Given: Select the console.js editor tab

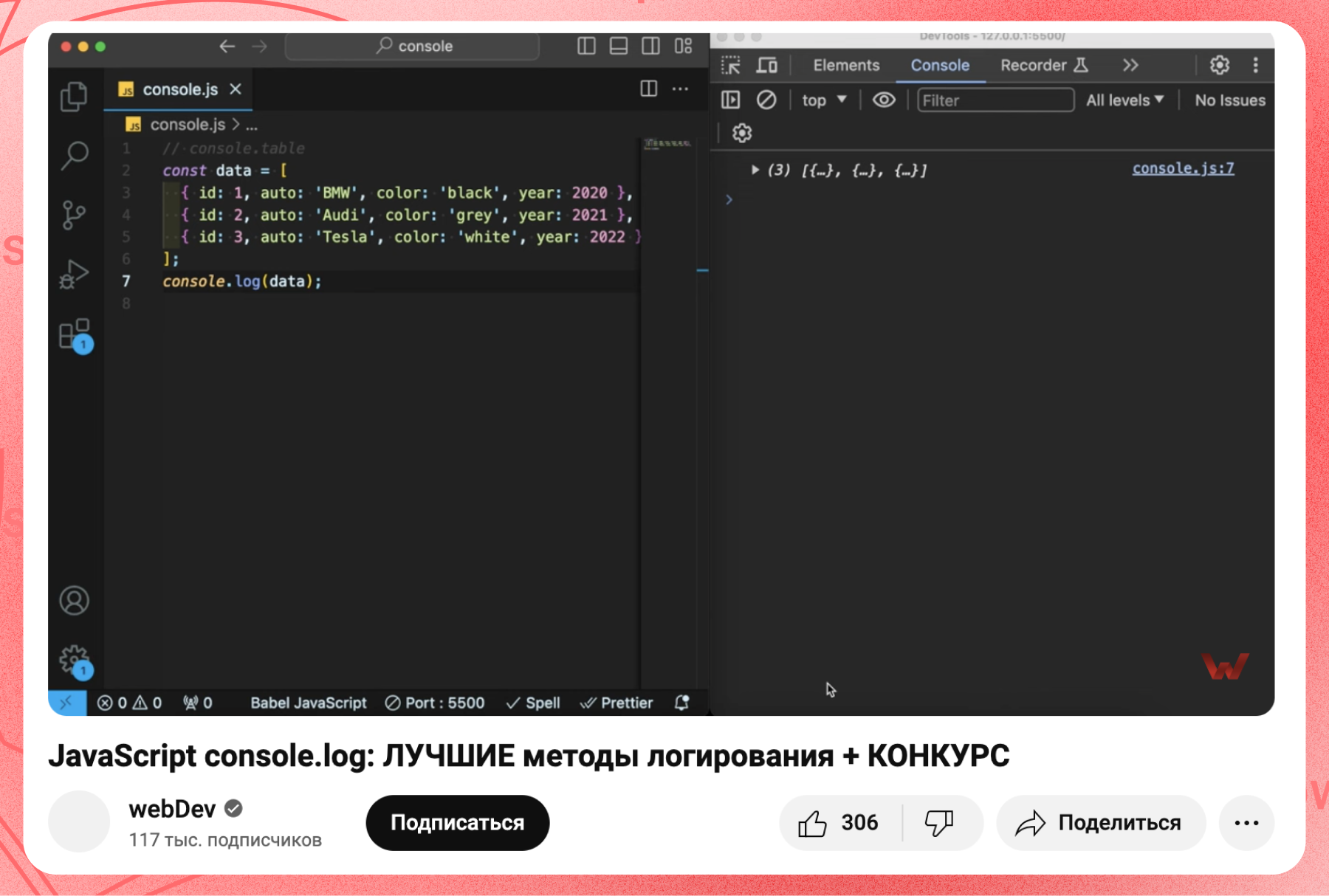Looking at the screenshot, I should pos(178,89).
